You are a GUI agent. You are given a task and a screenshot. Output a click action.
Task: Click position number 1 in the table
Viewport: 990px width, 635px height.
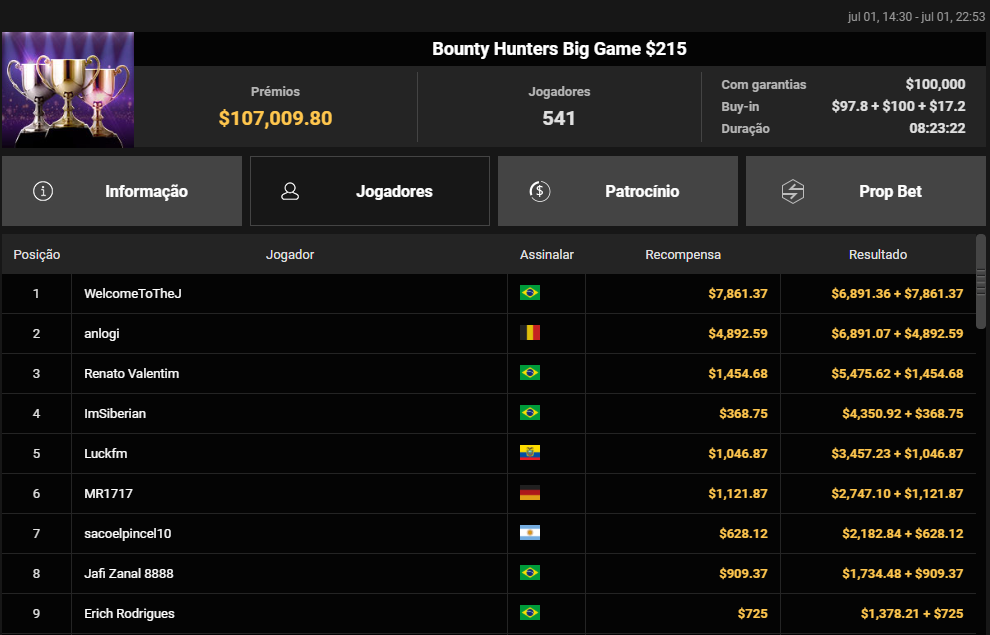(x=36, y=294)
